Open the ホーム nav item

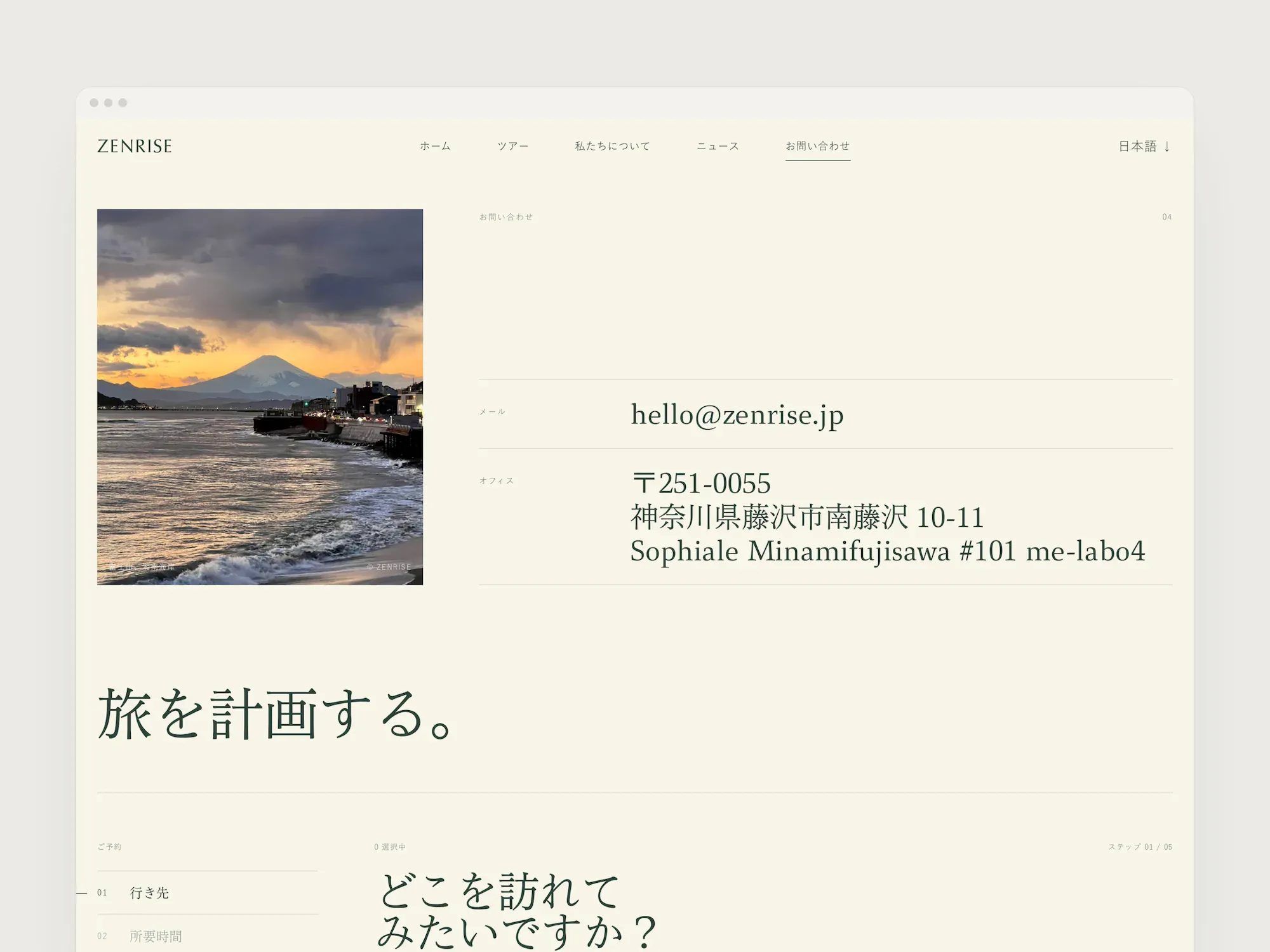[435, 146]
